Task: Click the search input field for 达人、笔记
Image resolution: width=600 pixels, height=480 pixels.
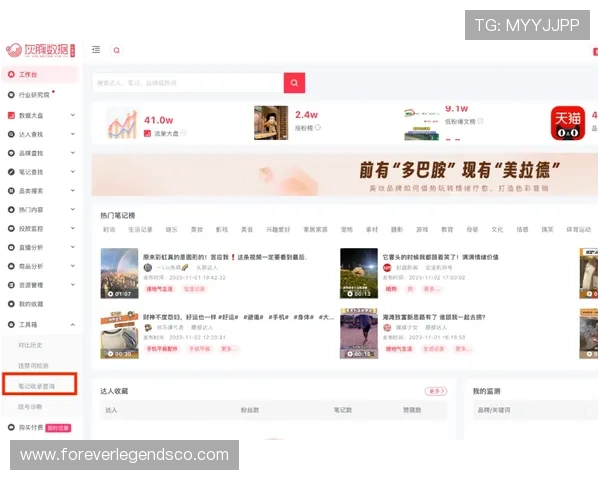Action: [188, 83]
